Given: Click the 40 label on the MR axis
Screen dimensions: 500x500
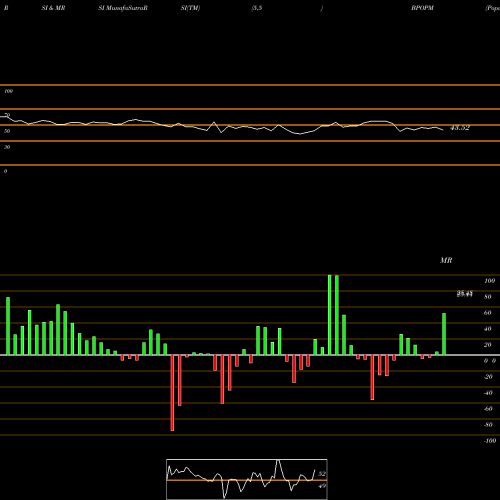Looking at the screenshot, I should 488,329.
